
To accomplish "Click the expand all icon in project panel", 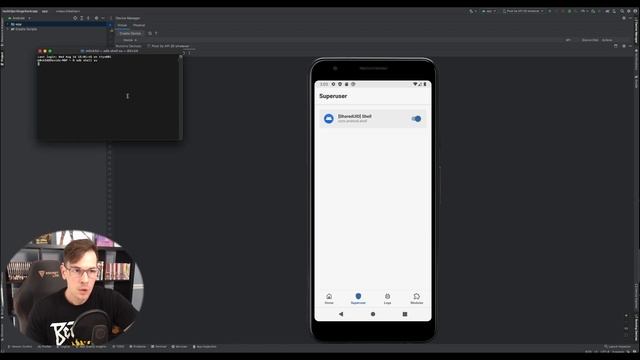I will tap(82, 18).
